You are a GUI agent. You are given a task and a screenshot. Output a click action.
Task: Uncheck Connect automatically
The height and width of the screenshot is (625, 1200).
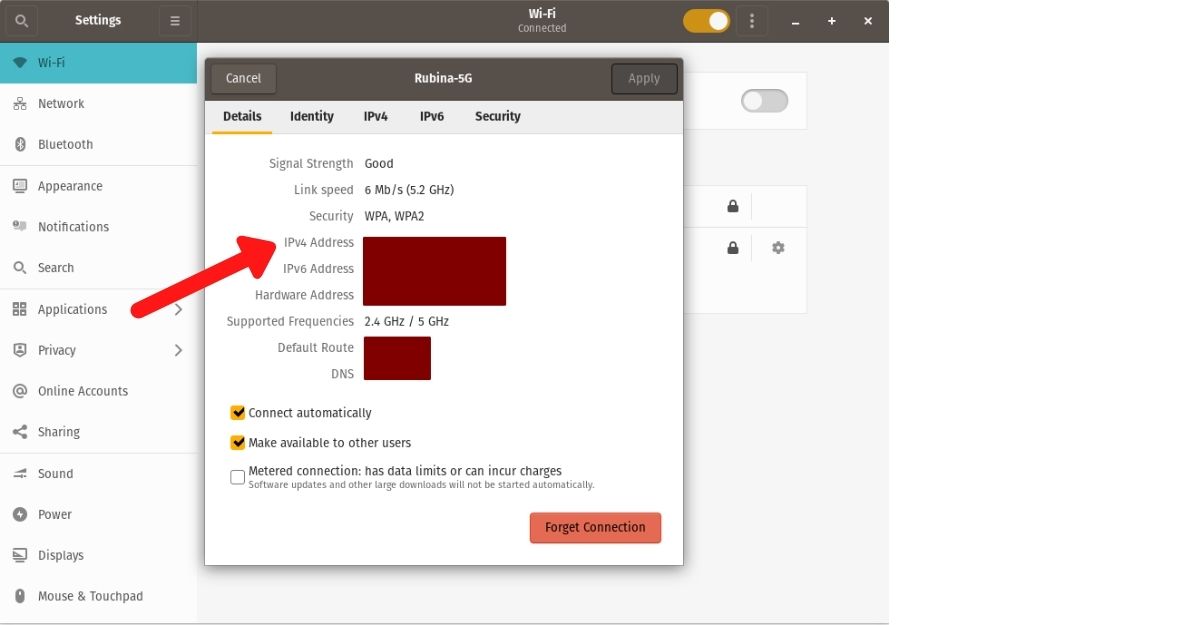click(x=238, y=413)
